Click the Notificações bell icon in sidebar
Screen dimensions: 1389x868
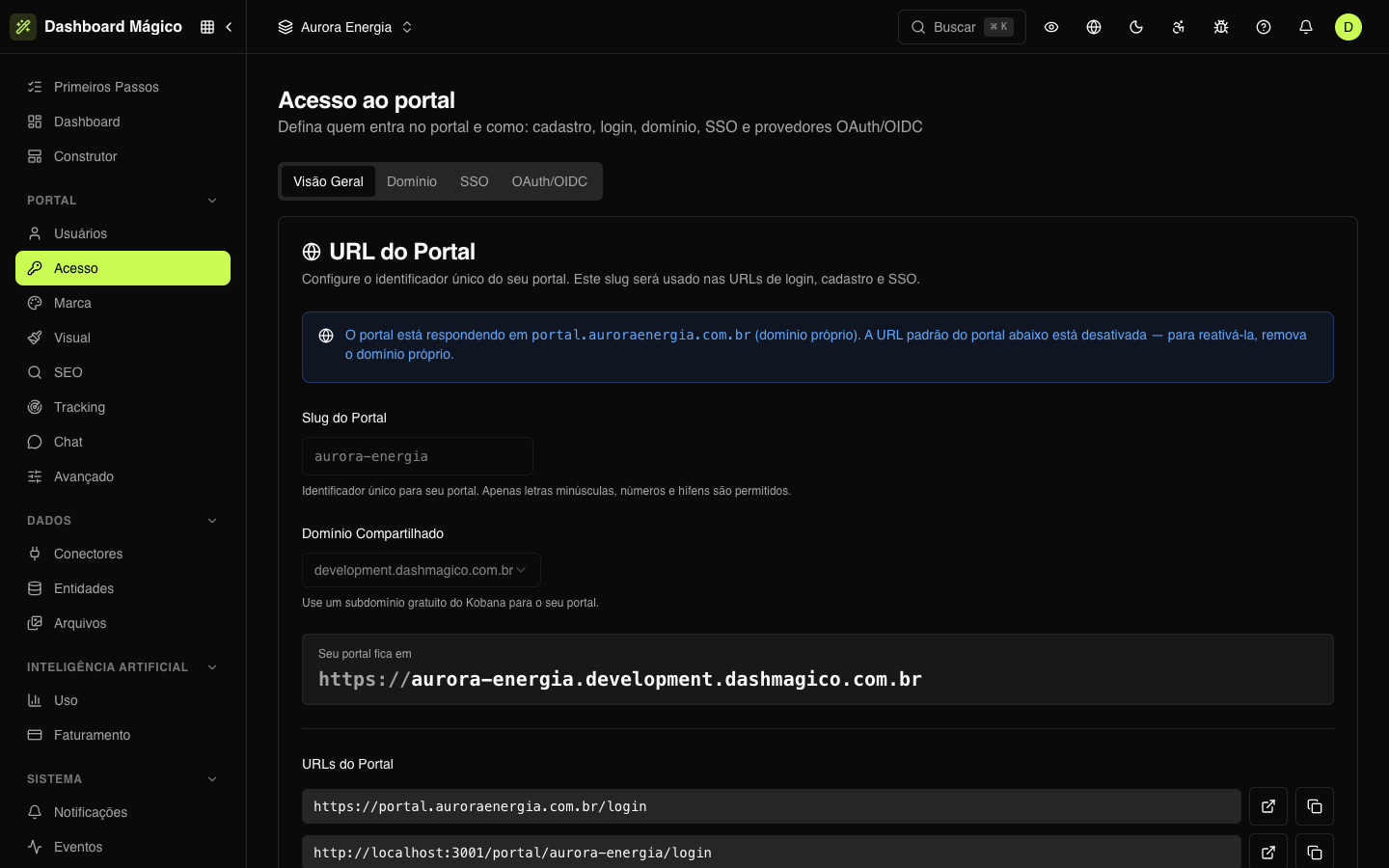point(35,812)
